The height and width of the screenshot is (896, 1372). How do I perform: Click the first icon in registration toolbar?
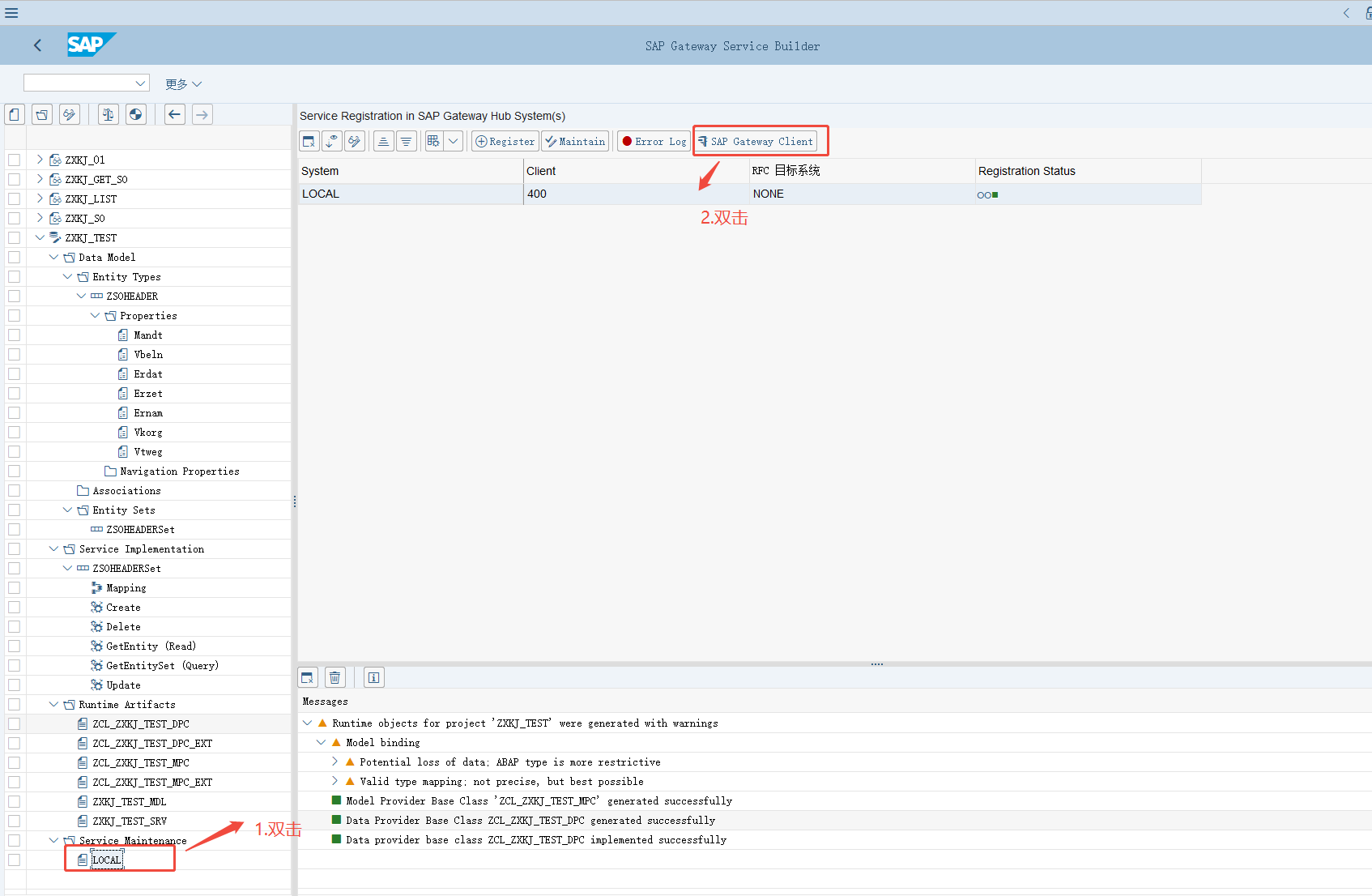[x=309, y=142]
